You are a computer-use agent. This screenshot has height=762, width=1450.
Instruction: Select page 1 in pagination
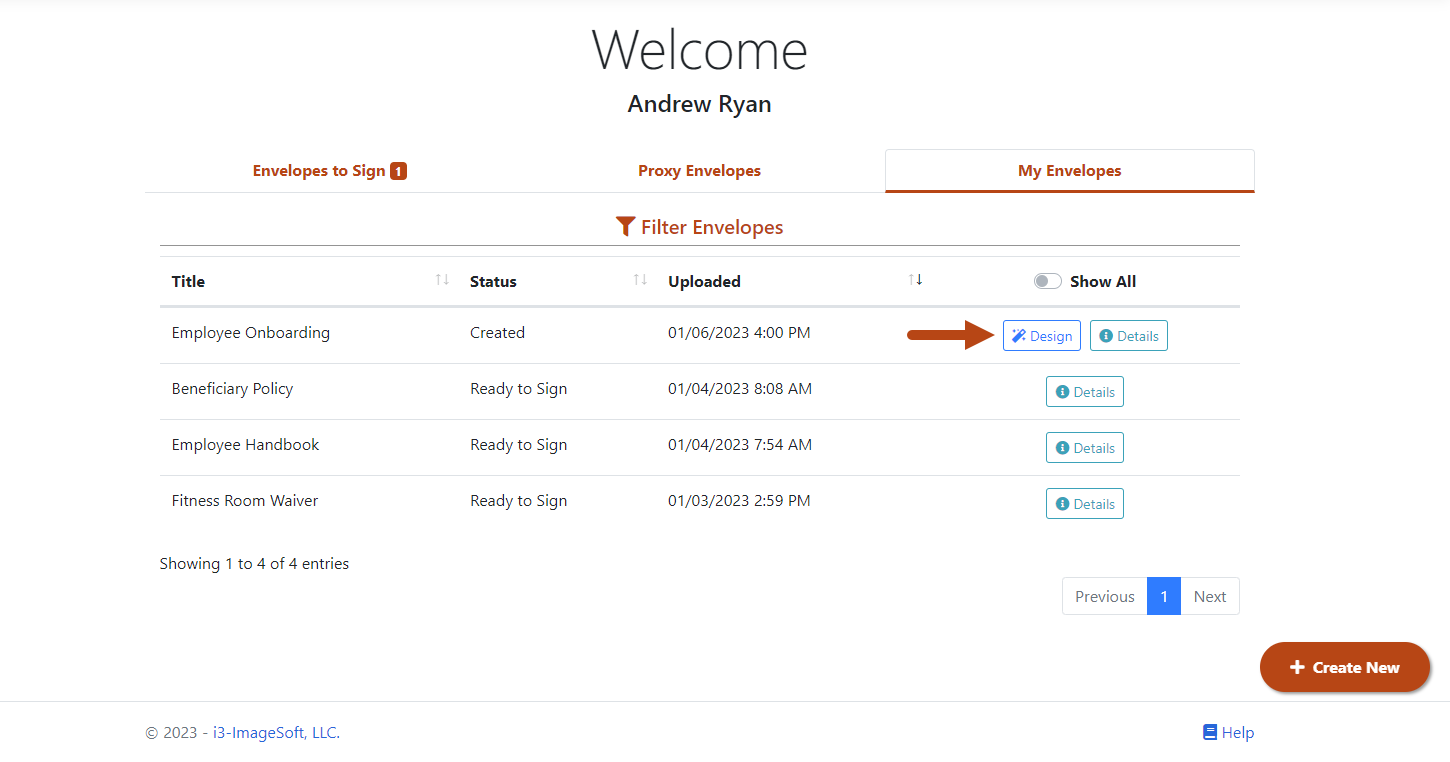(1163, 596)
